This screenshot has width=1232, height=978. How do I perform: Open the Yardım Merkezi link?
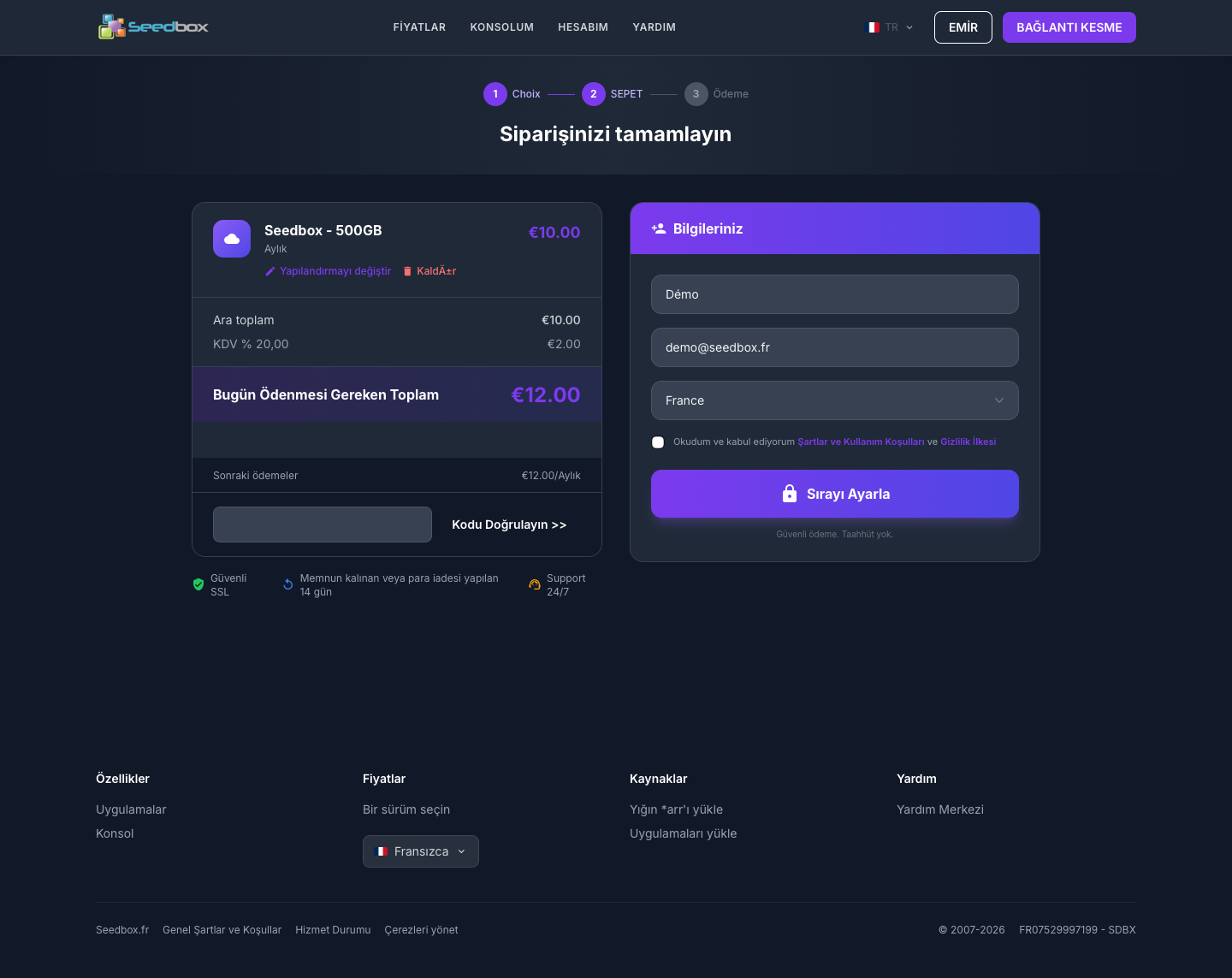[940, 809]
